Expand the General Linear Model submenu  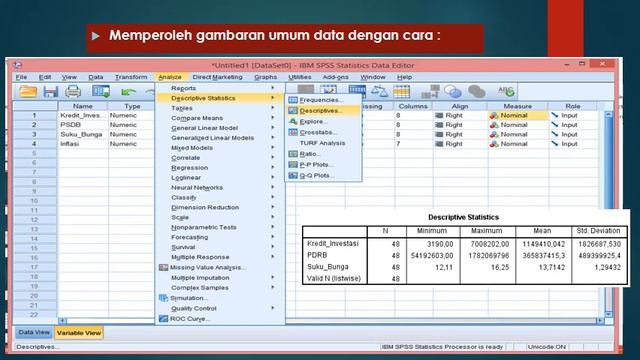(x=220, y=128)
